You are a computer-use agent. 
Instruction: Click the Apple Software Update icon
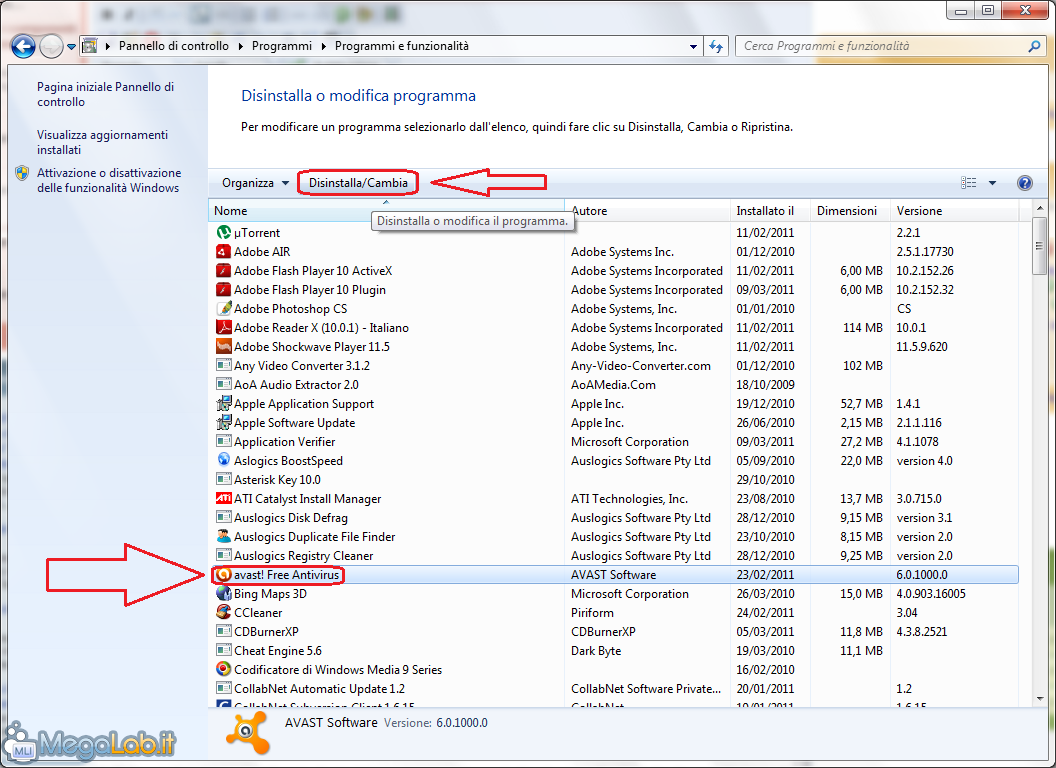(x=224, y=422)
